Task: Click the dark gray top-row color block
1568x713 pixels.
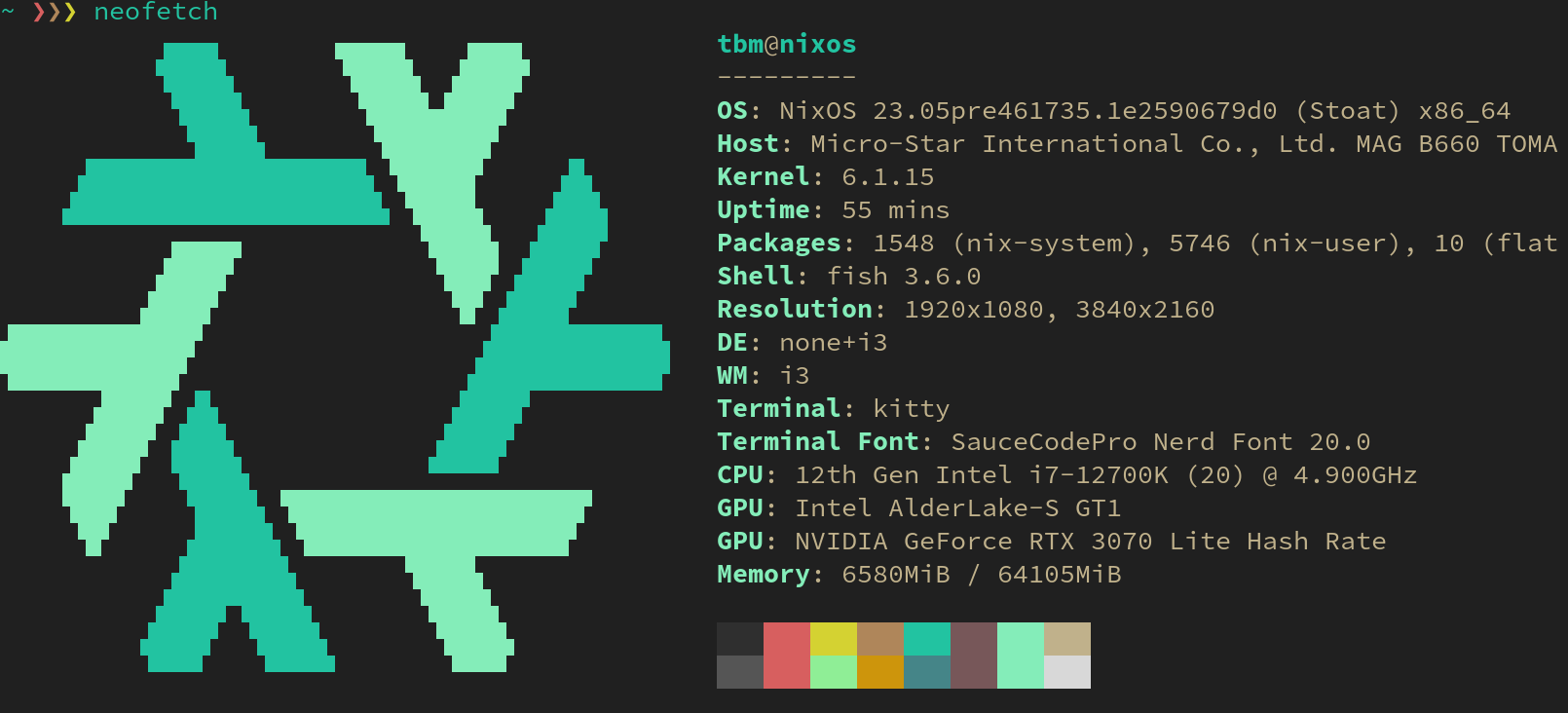Action: coord(740,639)
